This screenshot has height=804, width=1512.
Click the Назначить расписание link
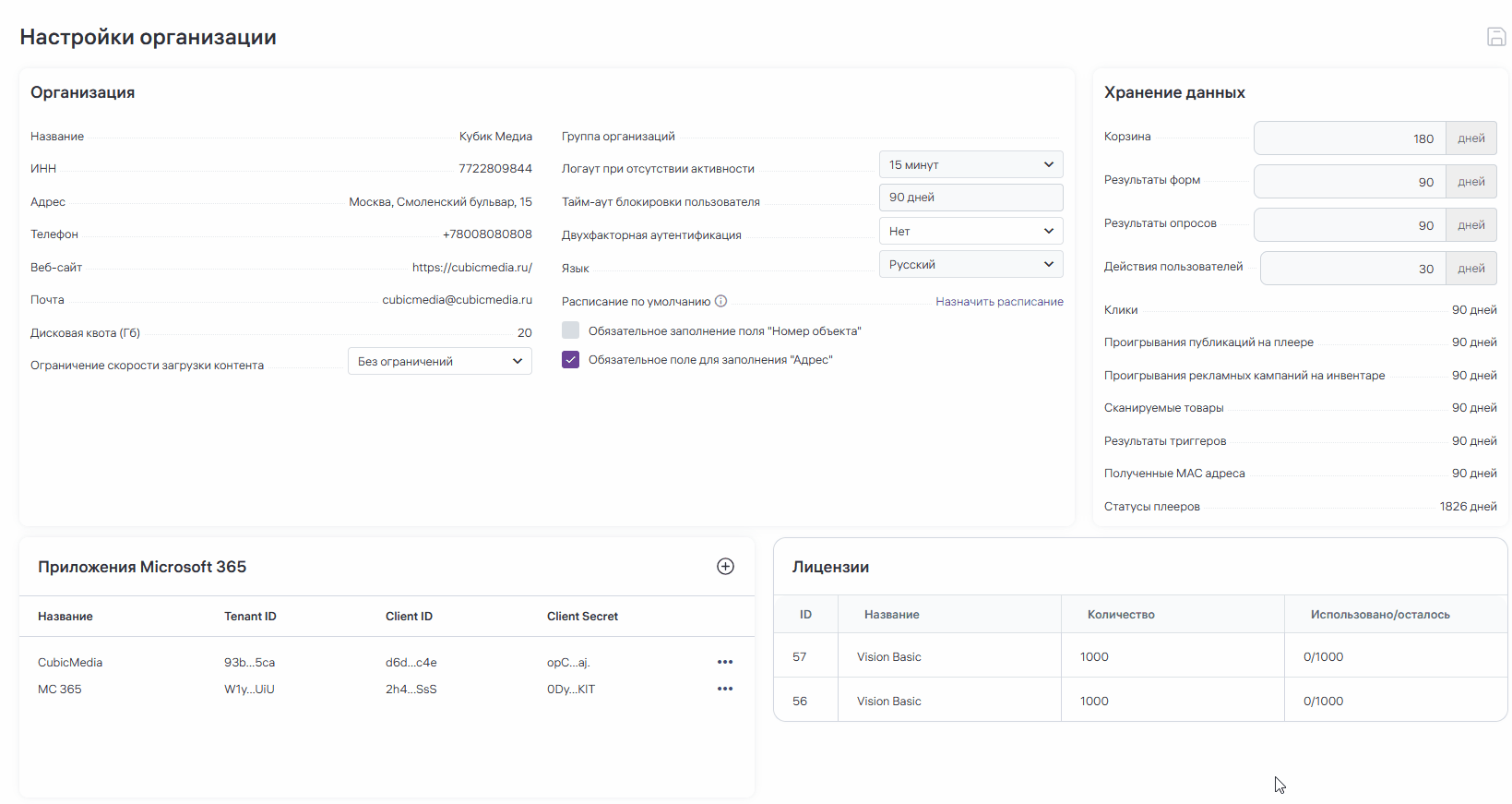999,302
